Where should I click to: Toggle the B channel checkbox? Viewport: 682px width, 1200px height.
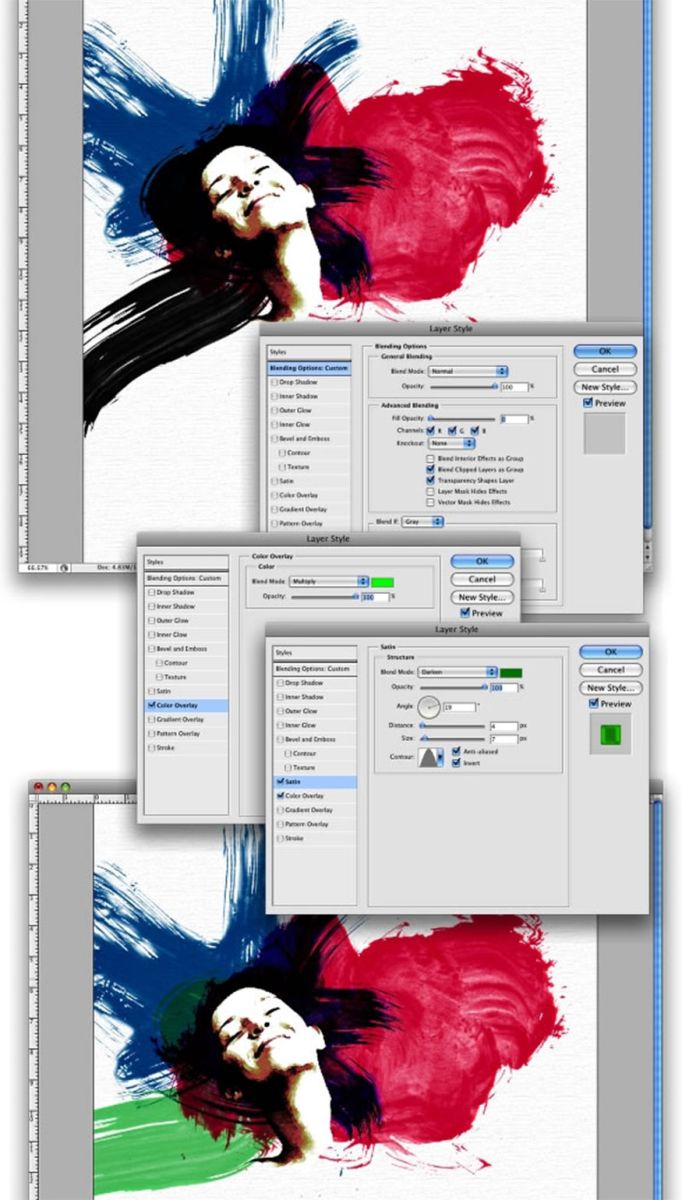coord(476,430)
